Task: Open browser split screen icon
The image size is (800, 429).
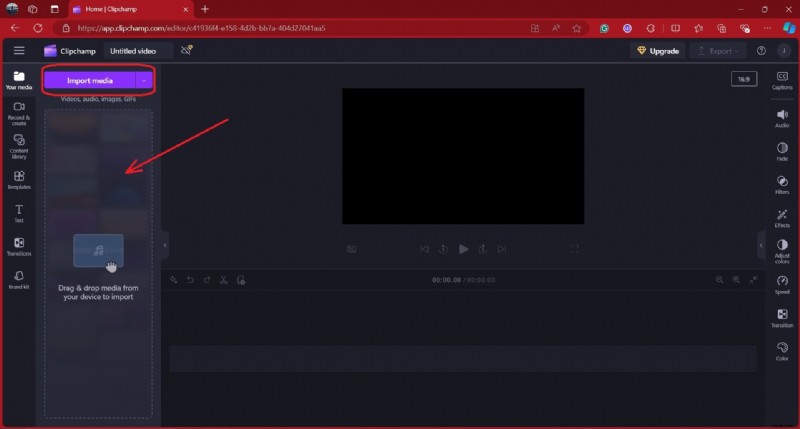Action: (x=675, y=28)
